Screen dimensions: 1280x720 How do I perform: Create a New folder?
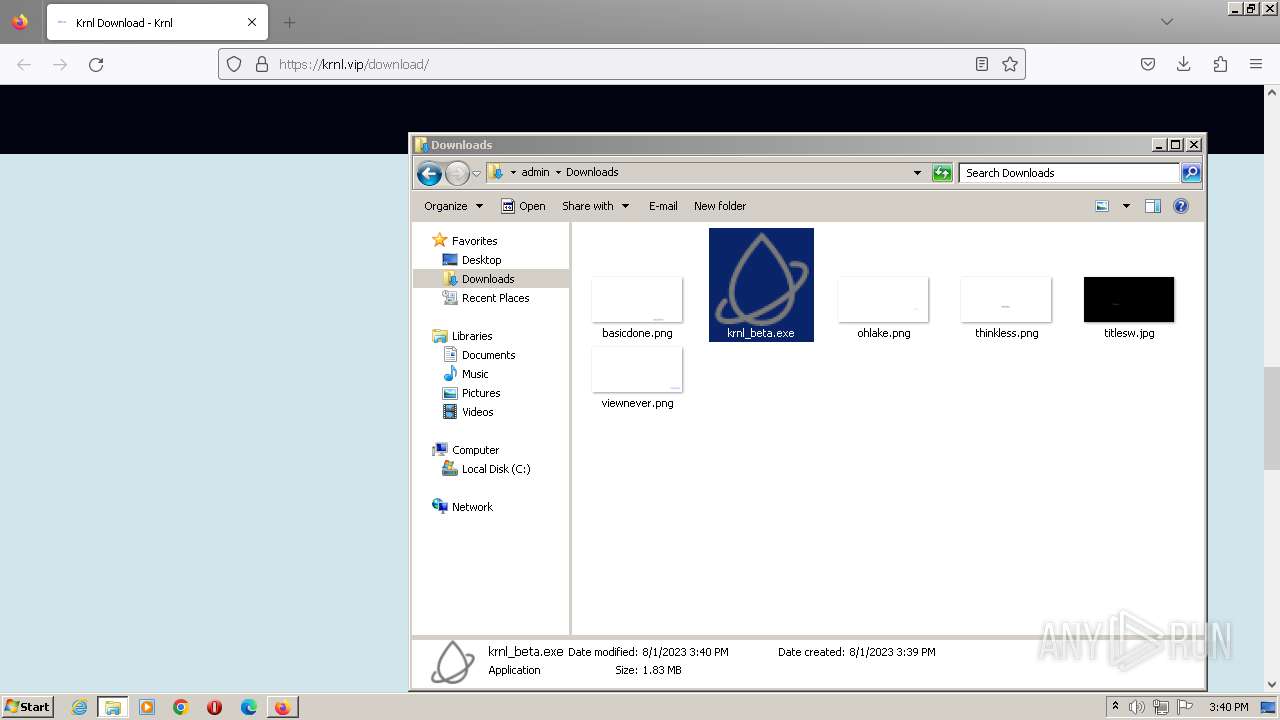point(720,206)
